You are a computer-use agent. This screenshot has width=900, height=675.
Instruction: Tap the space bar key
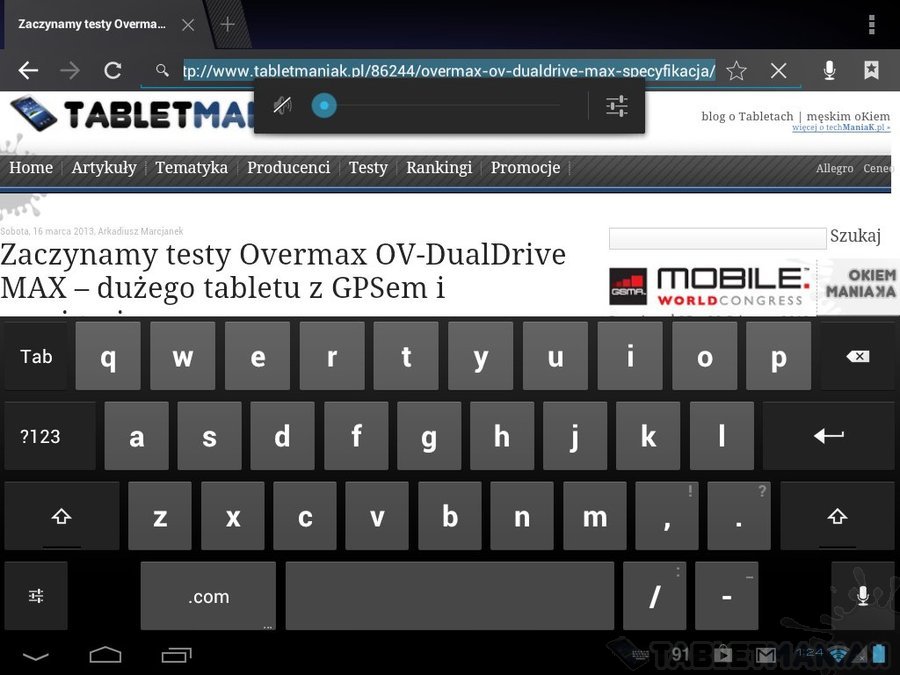click(x=450, y=596)
